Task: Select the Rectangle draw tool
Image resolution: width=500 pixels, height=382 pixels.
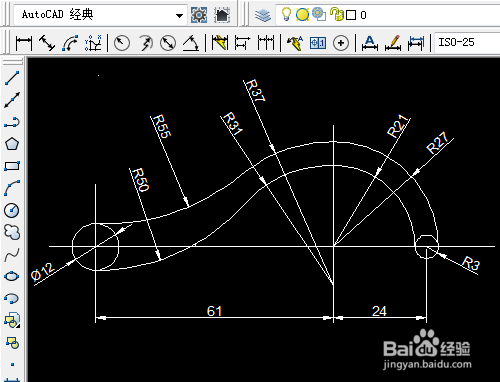Action: [12, 166]
